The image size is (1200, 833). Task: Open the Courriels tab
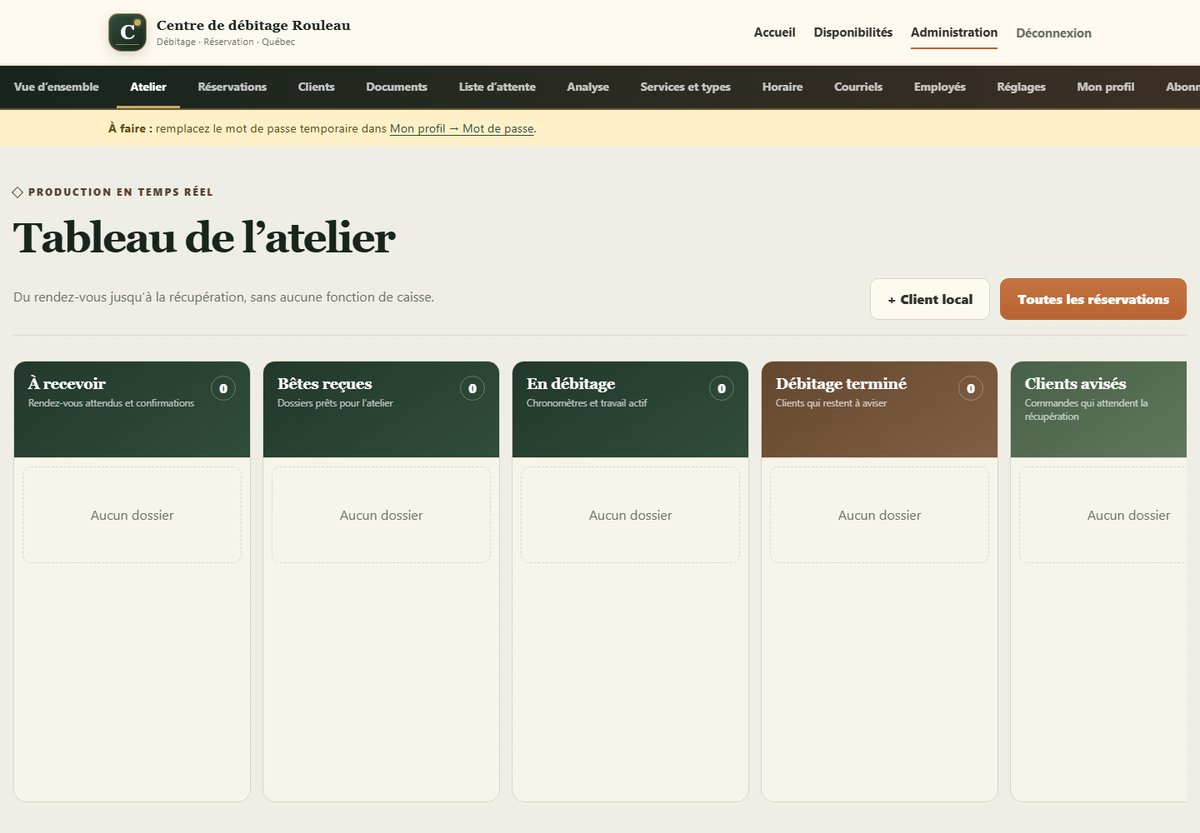[858, 87]
